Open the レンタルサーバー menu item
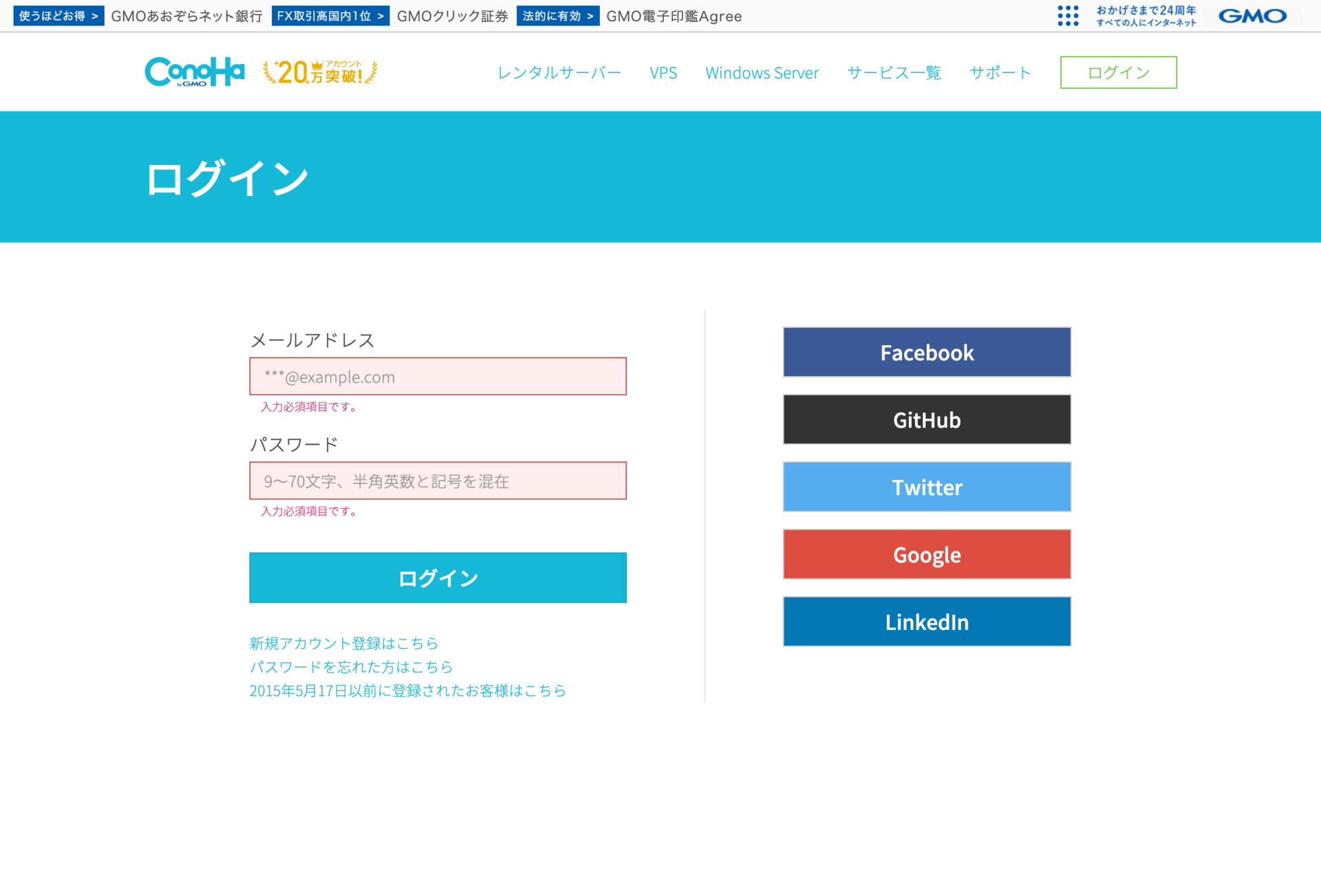 pos(559,73)
